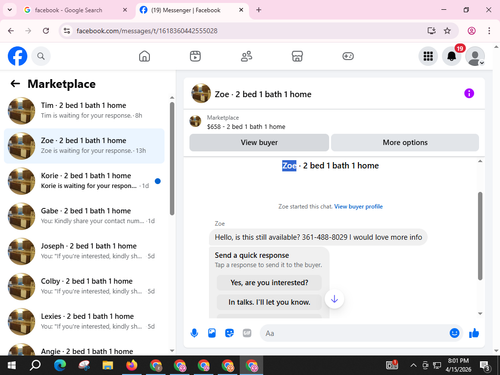This screenshot has width=500, height=375.
Task: Open a new browser tab
Action: (x=259, y=10)
